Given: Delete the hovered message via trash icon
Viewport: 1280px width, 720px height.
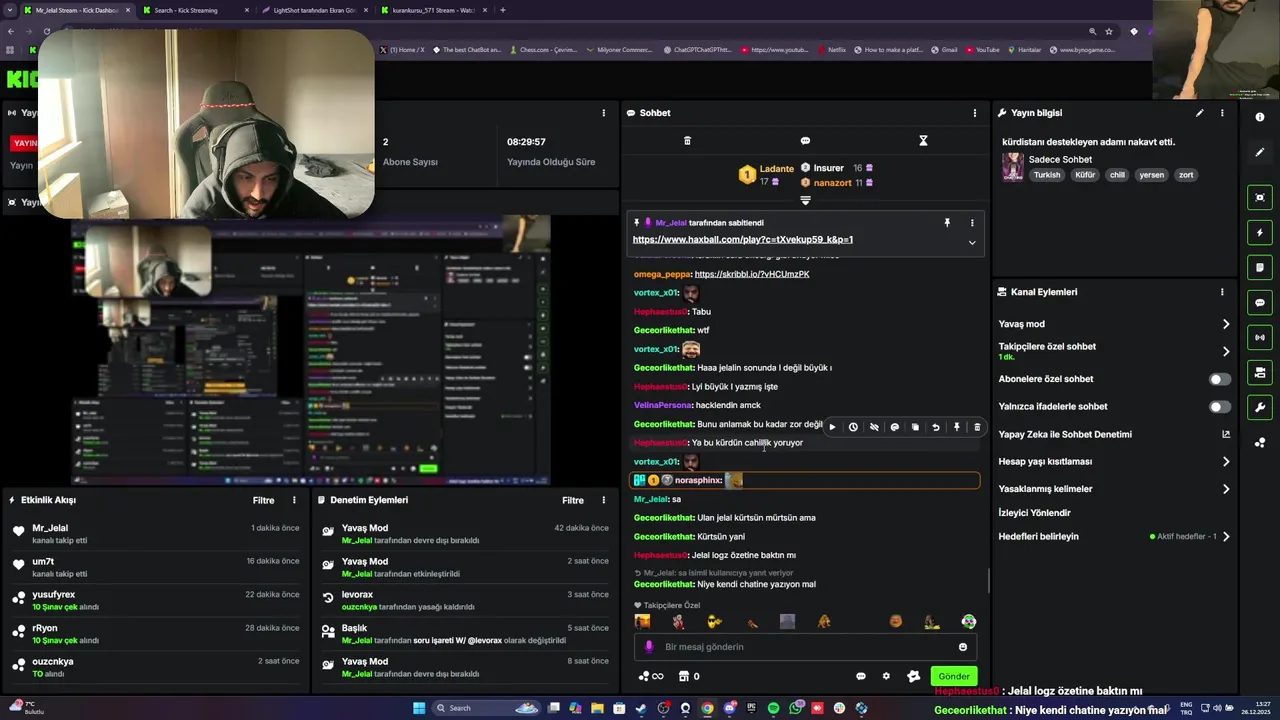Looking at the screenshot, I should click(977, 427).
